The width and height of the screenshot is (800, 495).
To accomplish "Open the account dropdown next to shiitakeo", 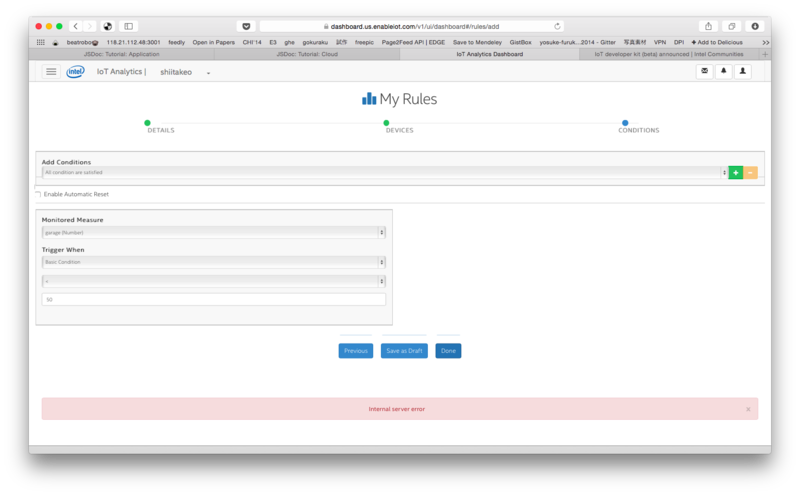I will point(208,73).
